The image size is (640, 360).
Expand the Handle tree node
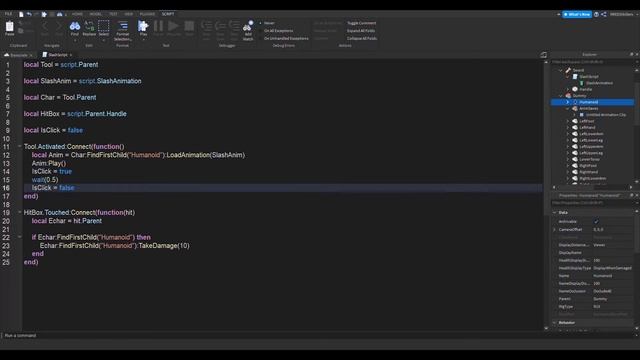[x=567, y=89]
